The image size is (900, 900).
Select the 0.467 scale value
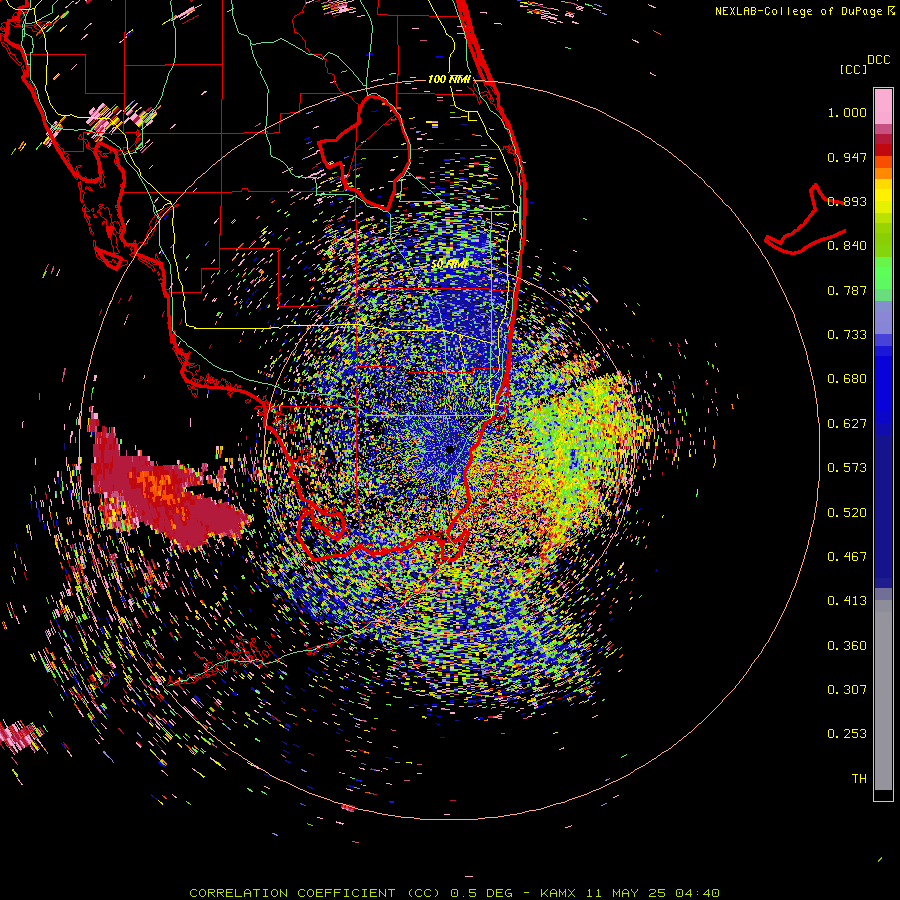coord(847,557)
